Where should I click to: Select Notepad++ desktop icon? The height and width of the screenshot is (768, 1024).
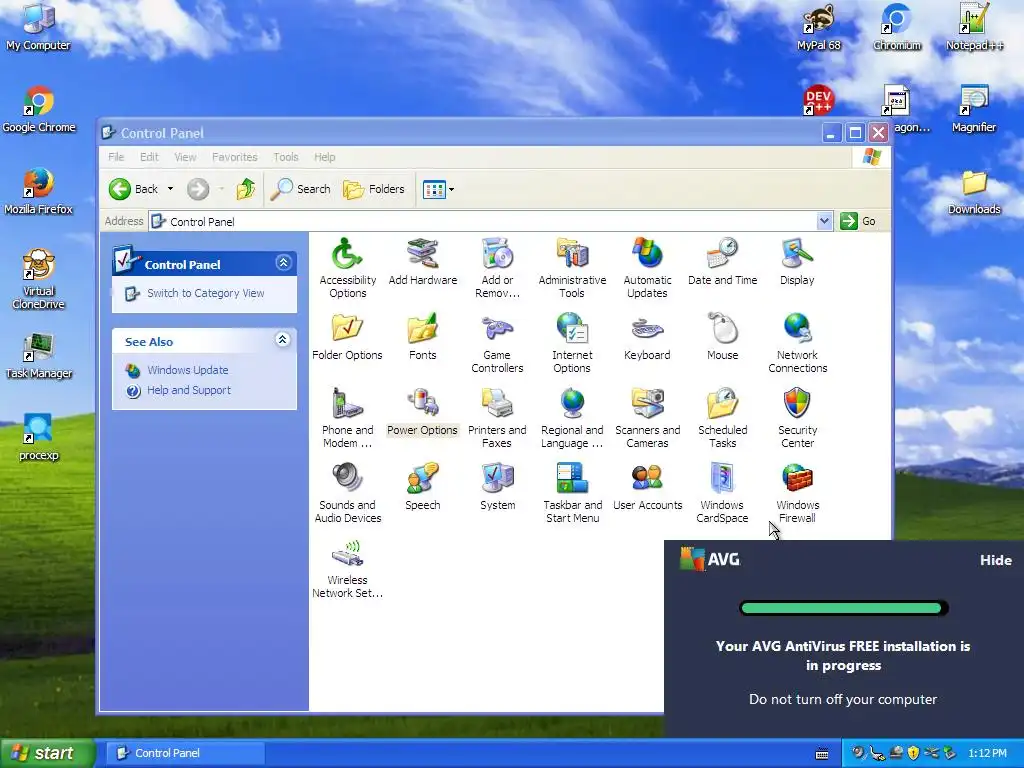tap(974, 27)
